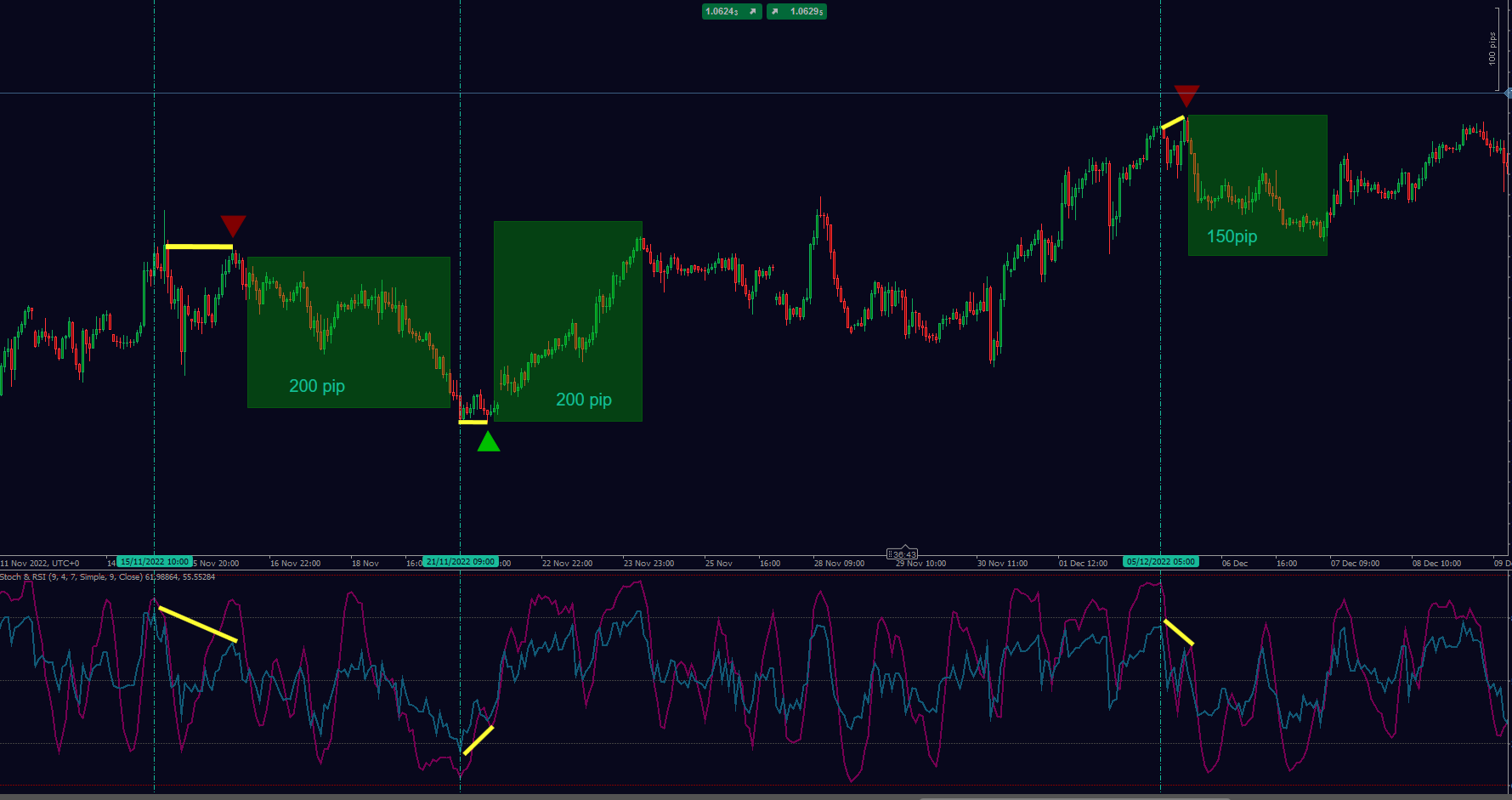1512x800 pixels.
Task: Select yellow trendline at the 05/12 price peak
Action: 1173,122
